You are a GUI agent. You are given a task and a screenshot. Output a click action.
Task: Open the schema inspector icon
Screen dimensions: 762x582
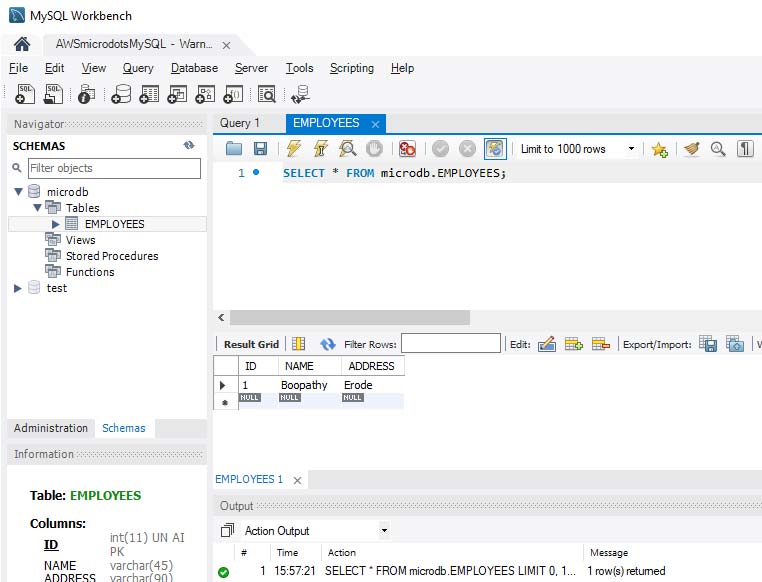tap(87, 94)
